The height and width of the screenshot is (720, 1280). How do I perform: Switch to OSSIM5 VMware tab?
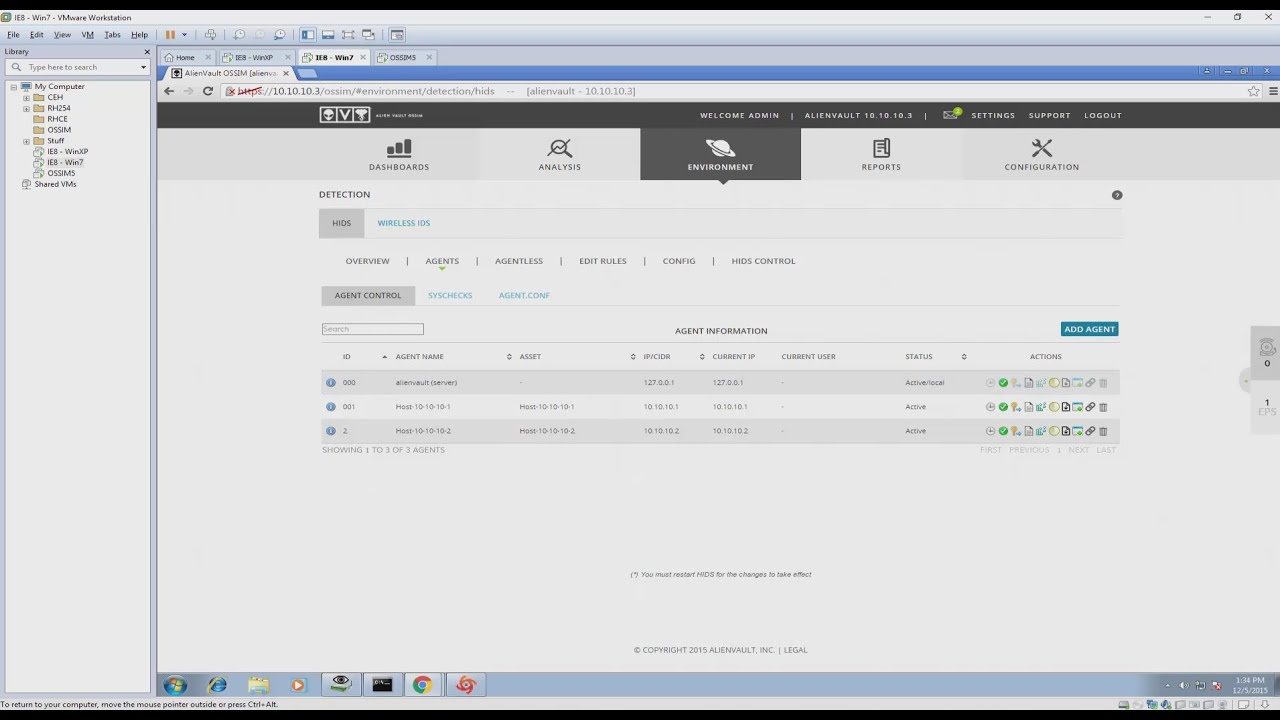tap(404, 57)
